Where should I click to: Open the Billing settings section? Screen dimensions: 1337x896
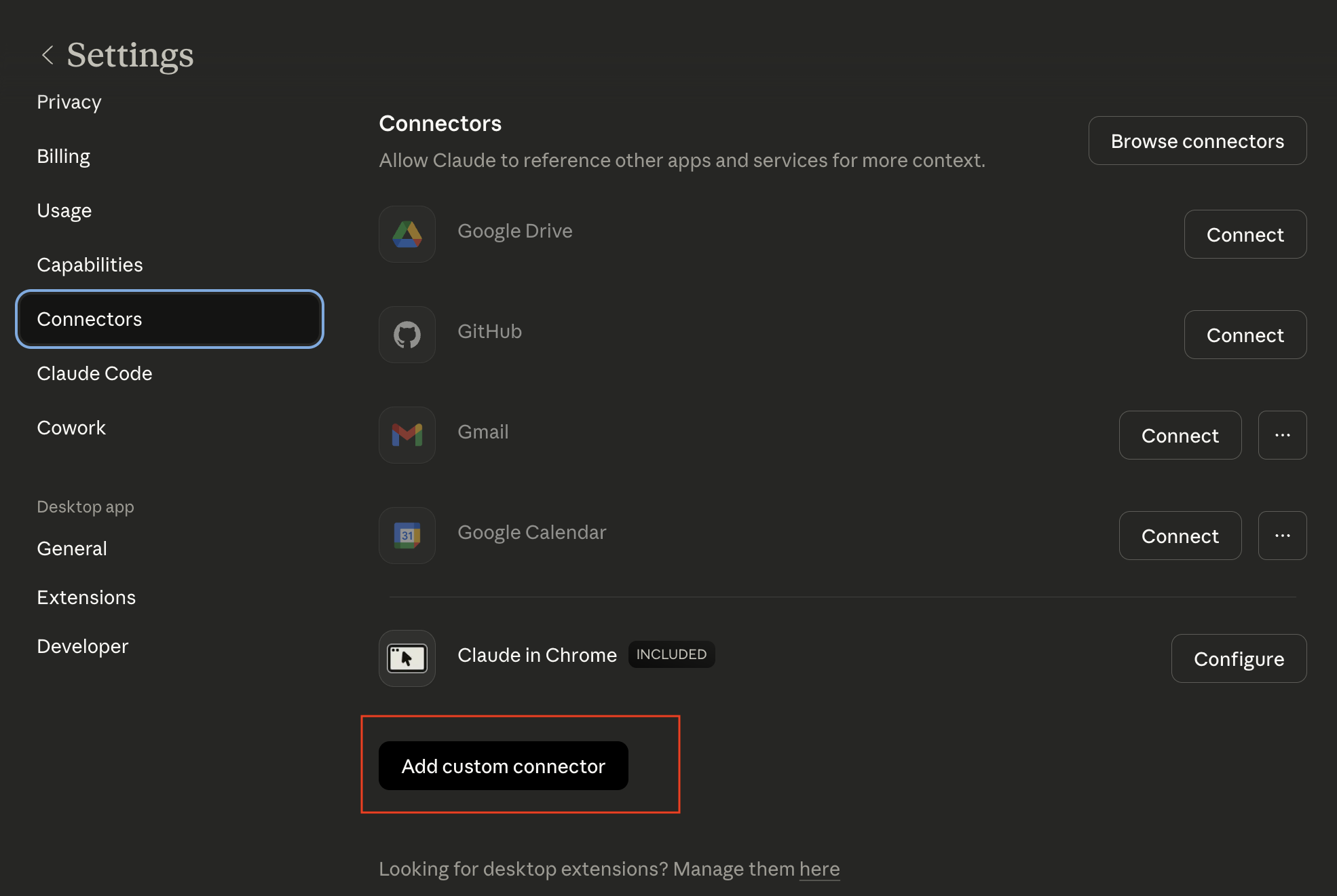click(63, 156)
